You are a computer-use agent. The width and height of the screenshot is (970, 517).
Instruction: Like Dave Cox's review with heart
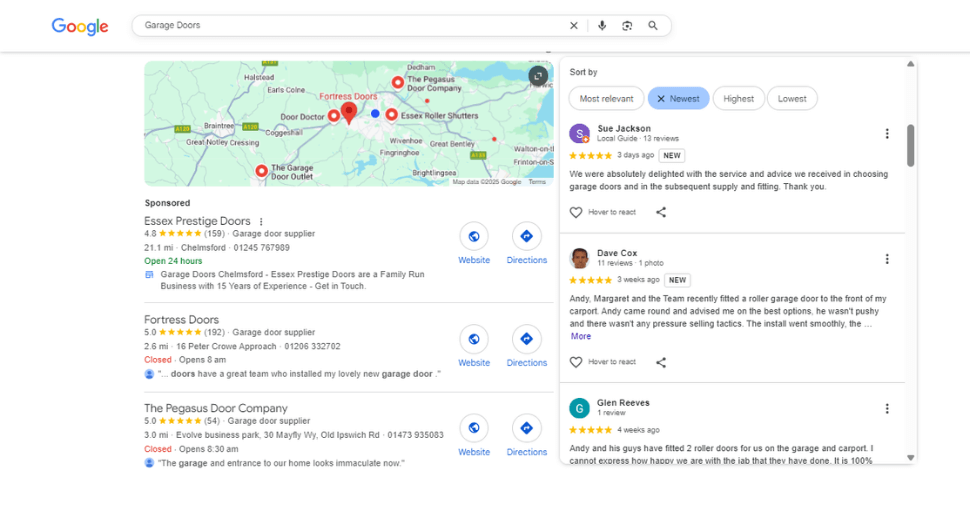click(x=576, y=362)
